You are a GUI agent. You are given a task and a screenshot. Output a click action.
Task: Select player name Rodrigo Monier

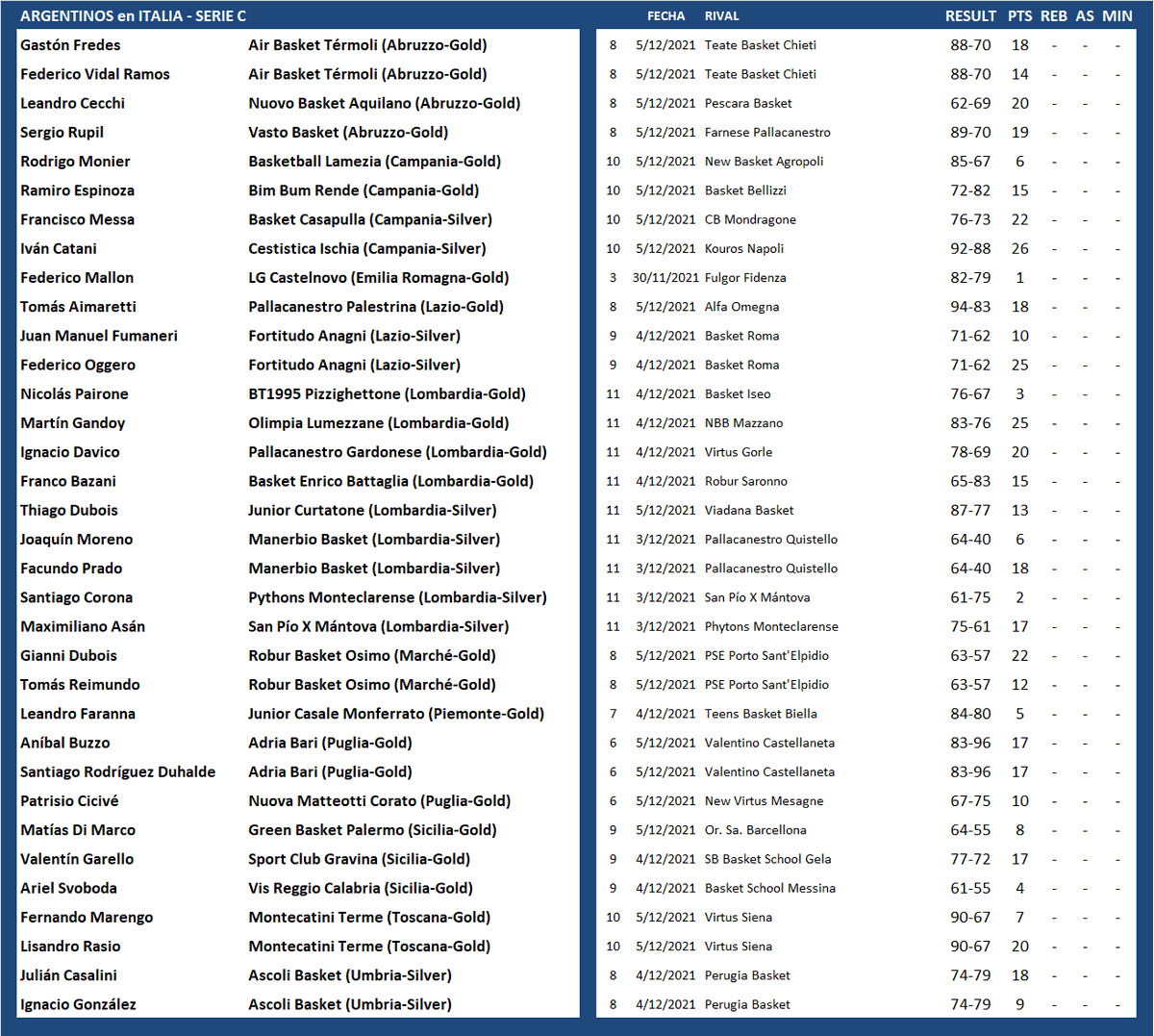point(75,162)
